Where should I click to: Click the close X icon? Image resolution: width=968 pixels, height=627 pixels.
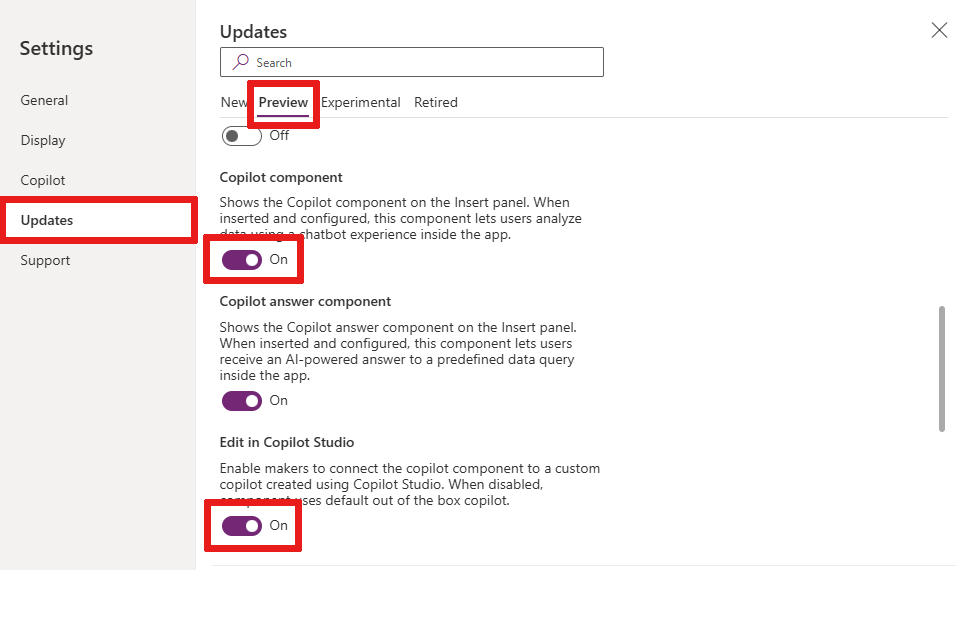point(938,30)
